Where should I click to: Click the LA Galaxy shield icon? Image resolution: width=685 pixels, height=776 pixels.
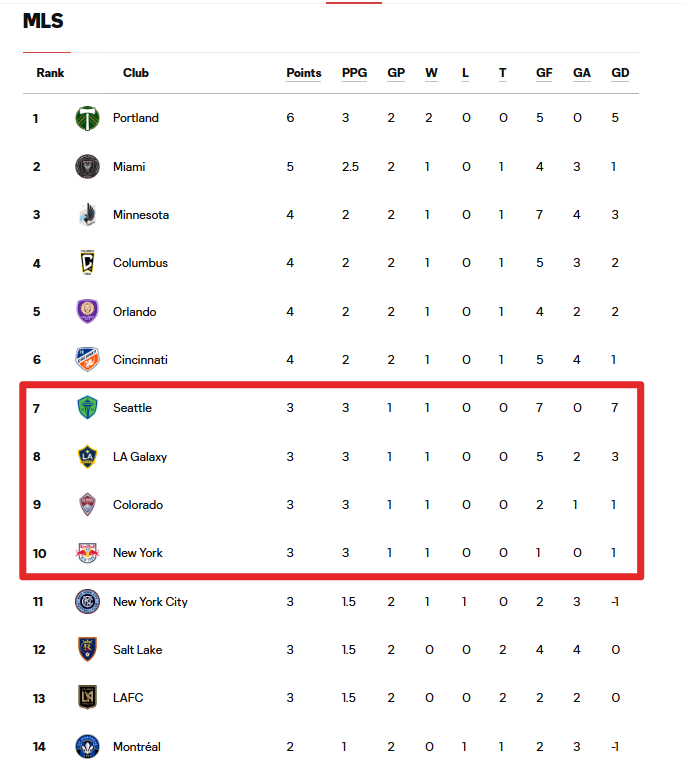click(x=87, y=456)
